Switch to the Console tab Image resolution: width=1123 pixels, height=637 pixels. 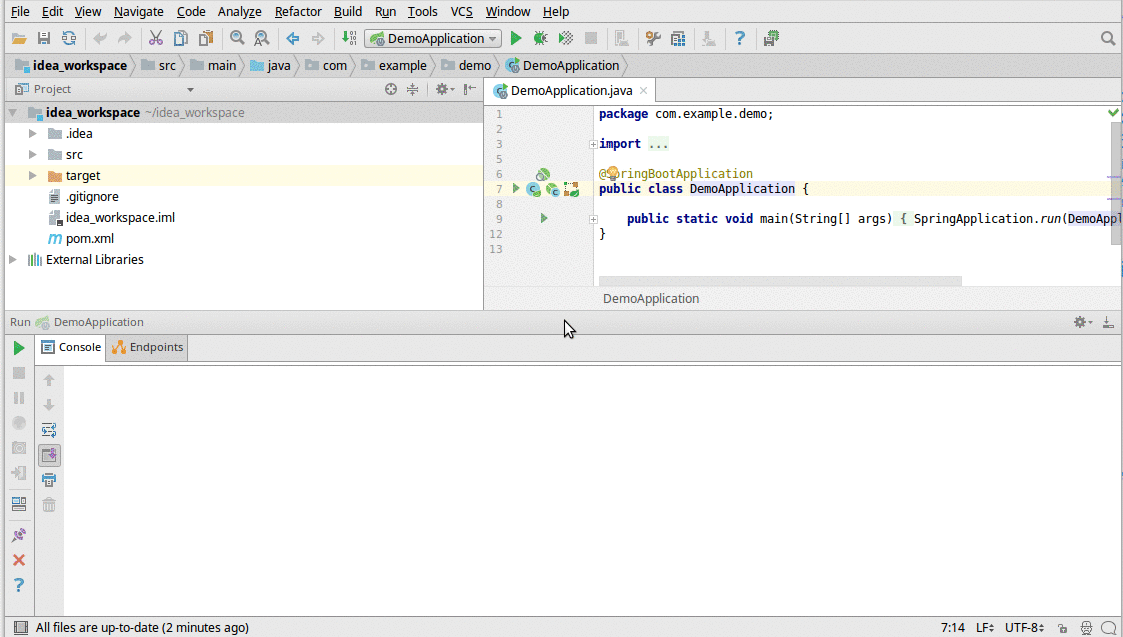(x=70, y=348)
